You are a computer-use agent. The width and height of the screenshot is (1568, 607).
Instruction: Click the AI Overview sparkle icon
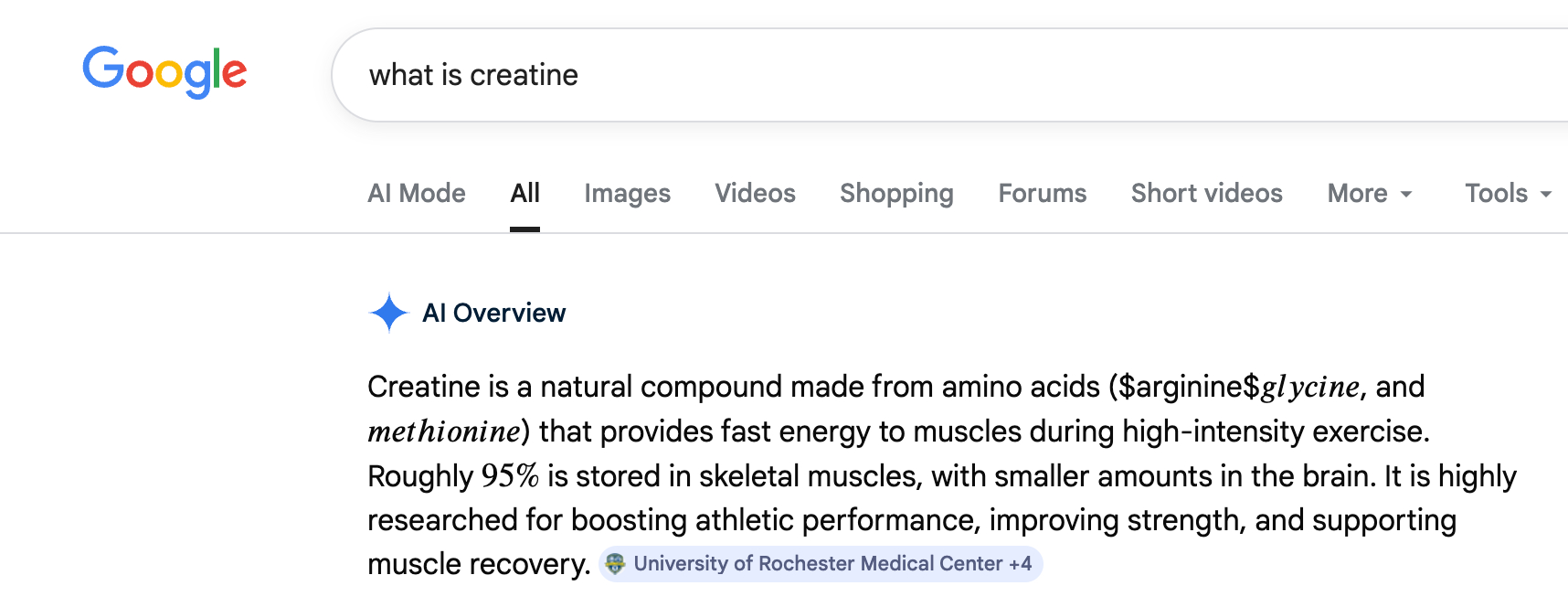(388, 313)
